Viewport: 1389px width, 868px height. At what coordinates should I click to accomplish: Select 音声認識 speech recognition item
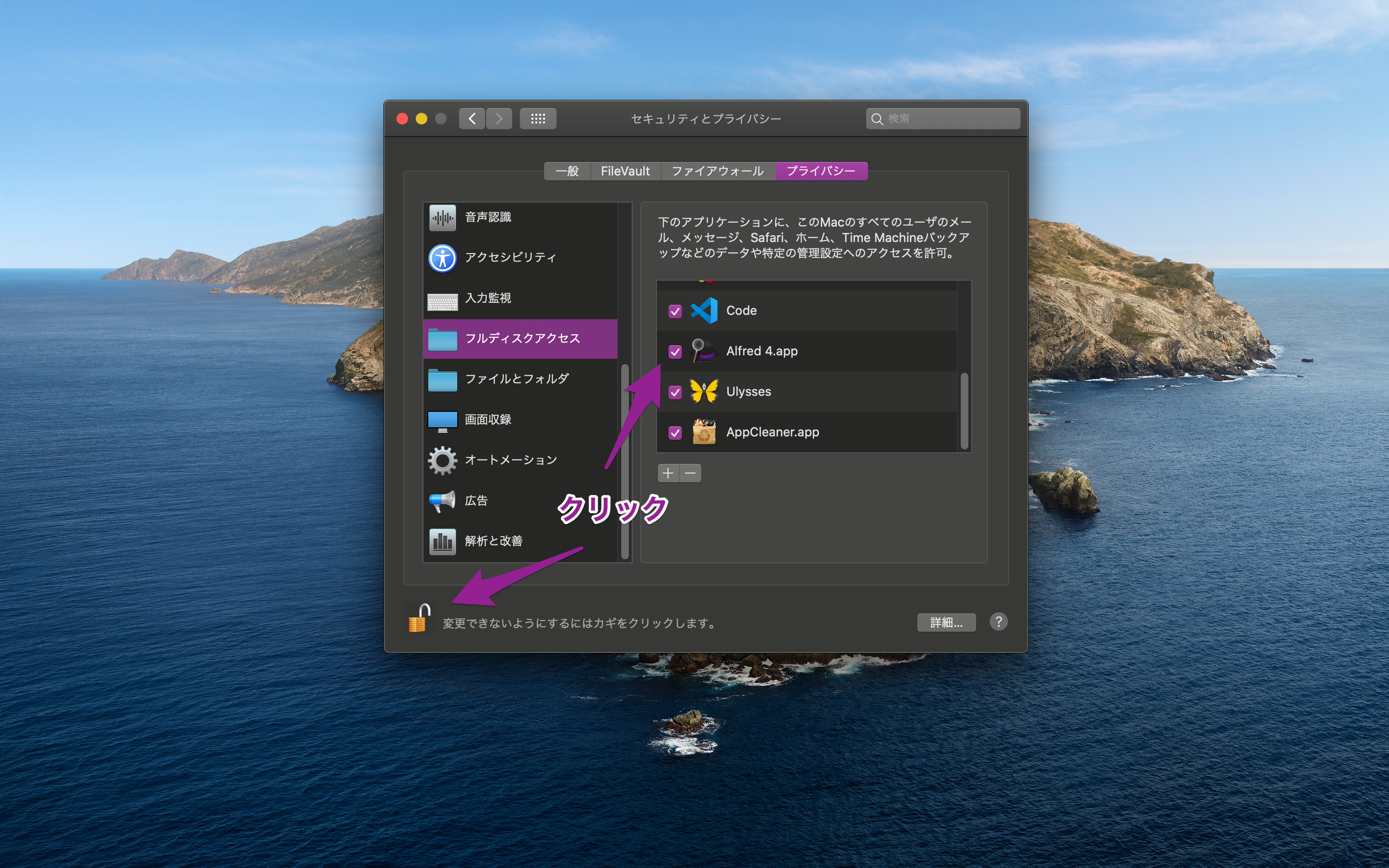(x=520, y=217)
